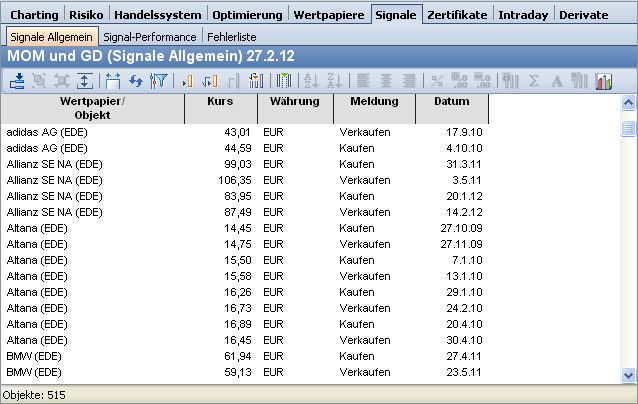This screenshot has height=404, width=638.
Task: Click the column width adjust icon
Action: [x=113, y=81]
